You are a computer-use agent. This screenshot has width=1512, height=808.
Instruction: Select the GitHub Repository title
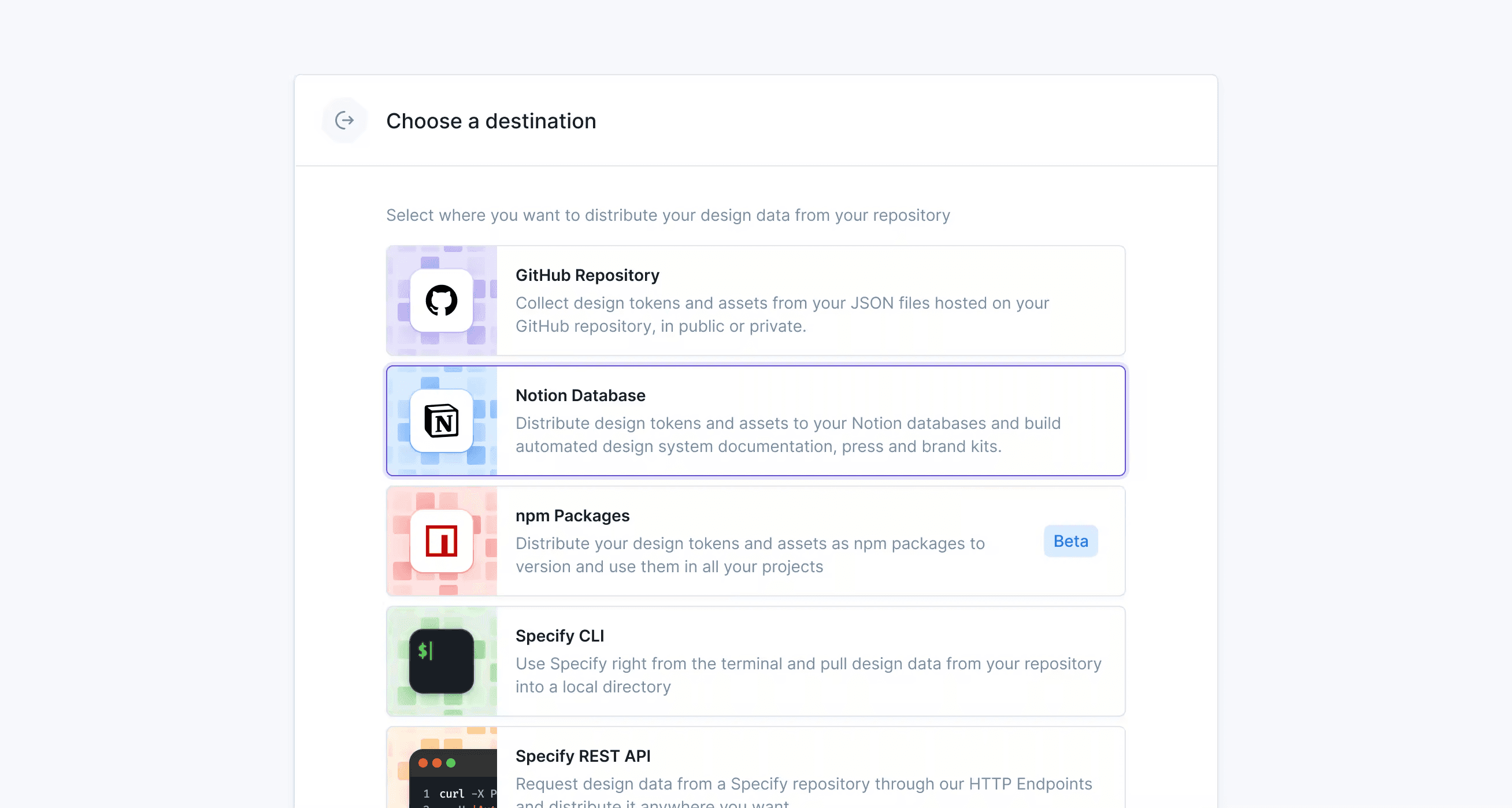click(x=587, y=275)
